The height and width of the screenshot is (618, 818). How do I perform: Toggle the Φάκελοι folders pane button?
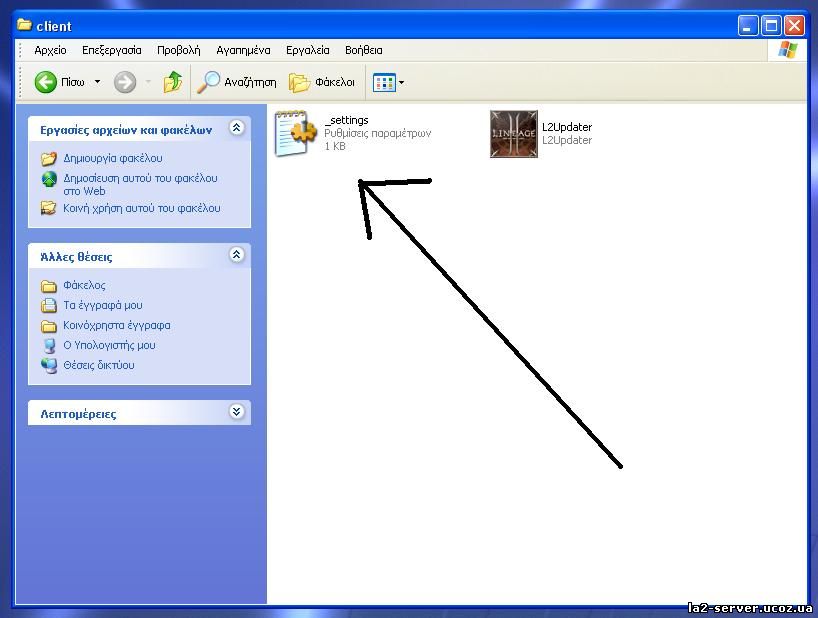322,82
